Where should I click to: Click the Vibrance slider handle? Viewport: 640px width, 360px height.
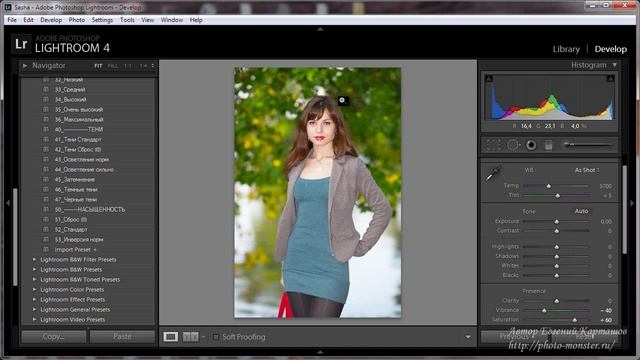coord(544,311)
